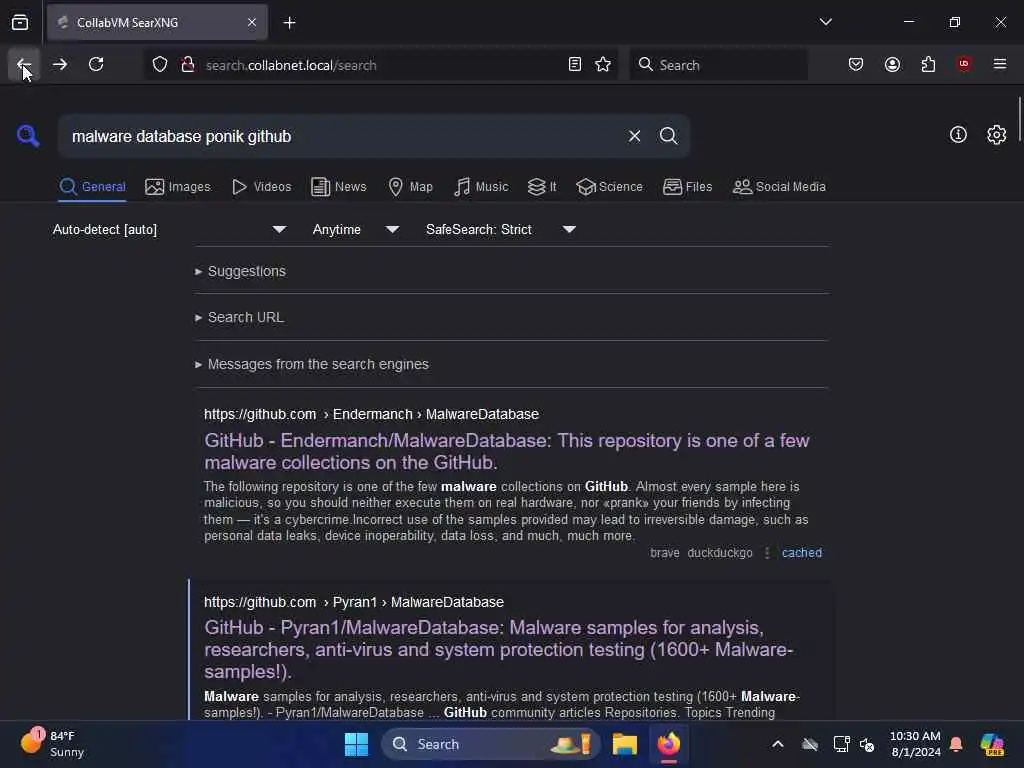Open the Endermanch/MalwareDatabase result title
This screenshot has height=768, width=1024.
point(507,451)
